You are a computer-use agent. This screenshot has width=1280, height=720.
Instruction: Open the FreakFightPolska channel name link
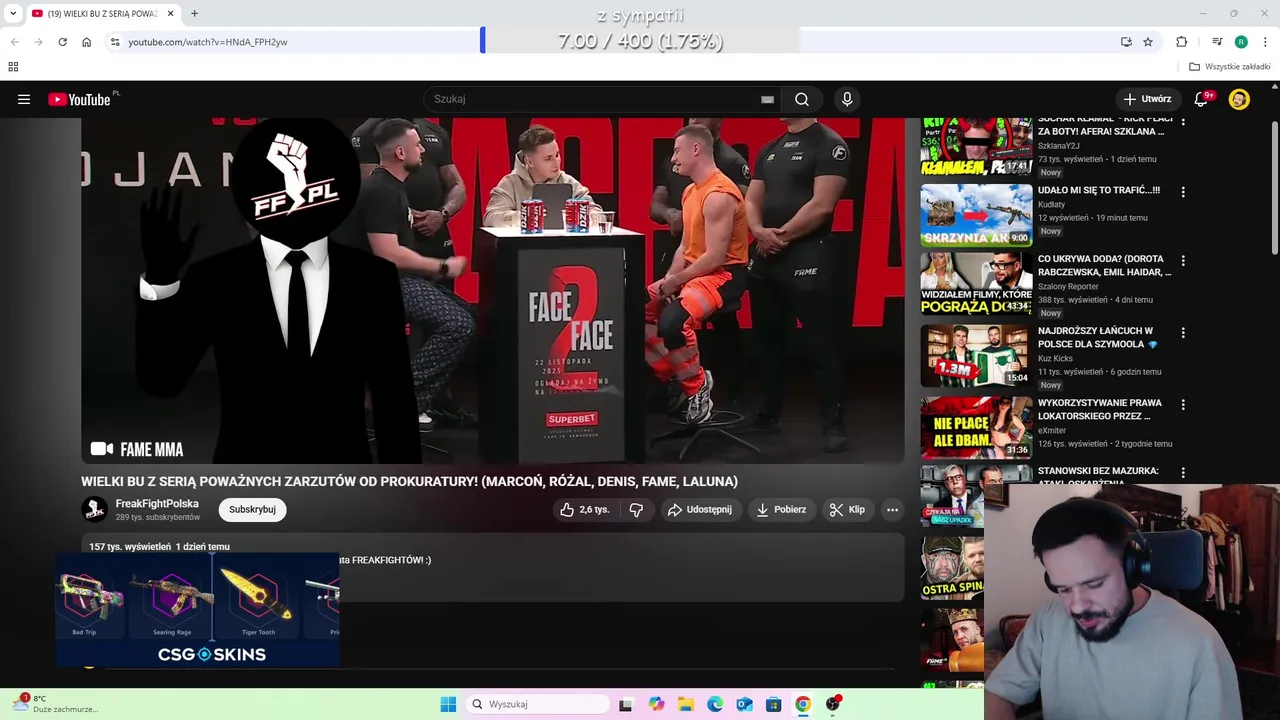(157, 504)
